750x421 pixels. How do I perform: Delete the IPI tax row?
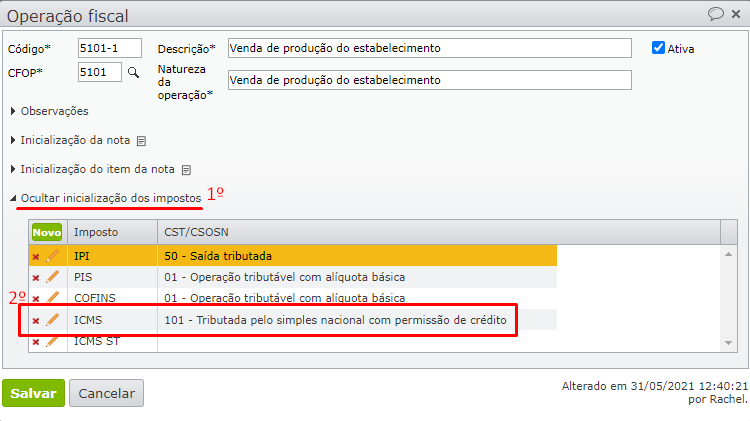tap(36, 257)
